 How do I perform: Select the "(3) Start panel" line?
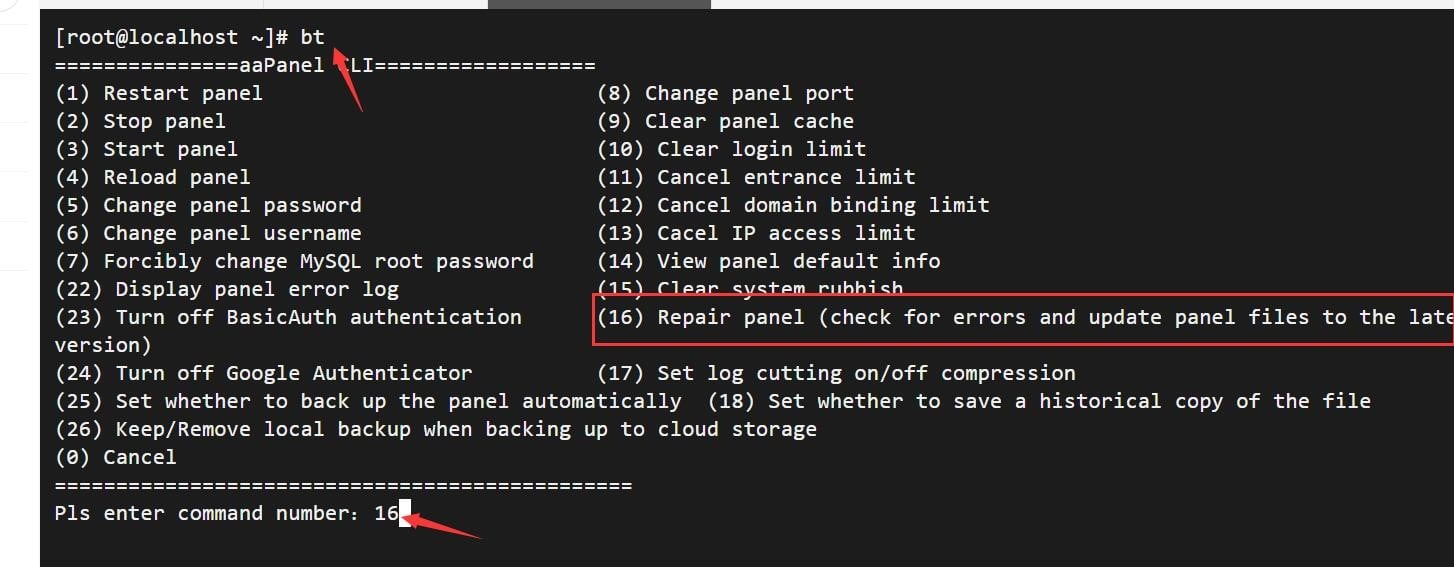(x=146, y=149)
